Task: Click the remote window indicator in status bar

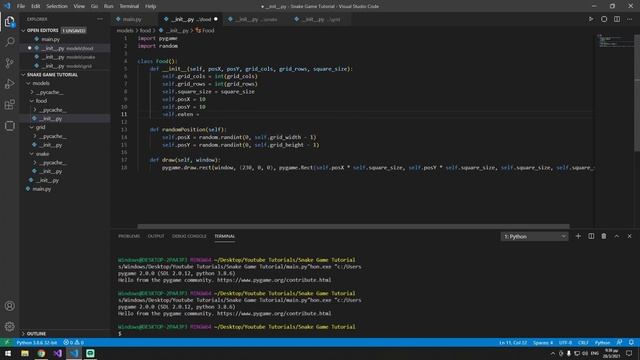Action: 6,342
